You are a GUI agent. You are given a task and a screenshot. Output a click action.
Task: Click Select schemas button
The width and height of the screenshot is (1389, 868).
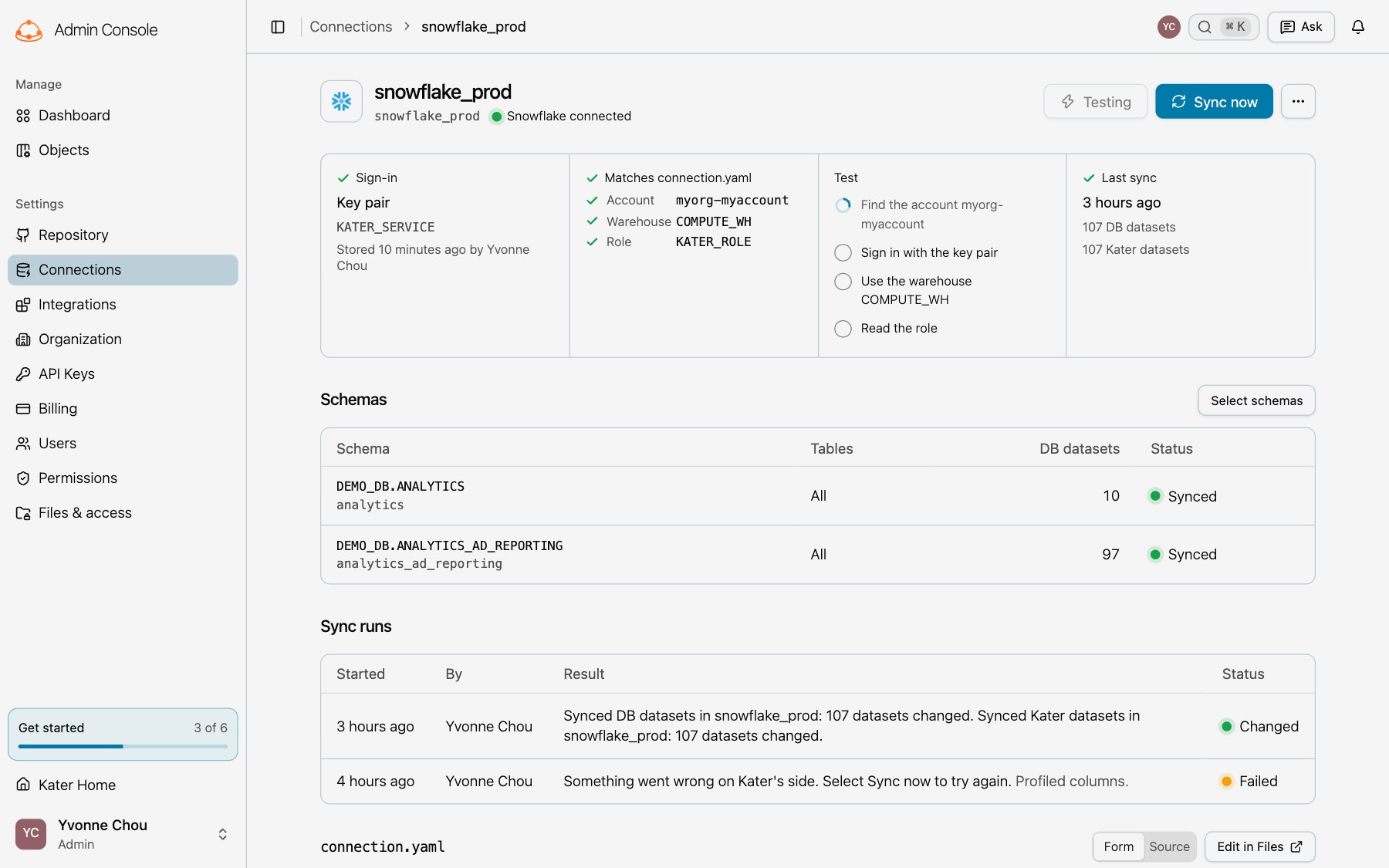(1256, 400)
